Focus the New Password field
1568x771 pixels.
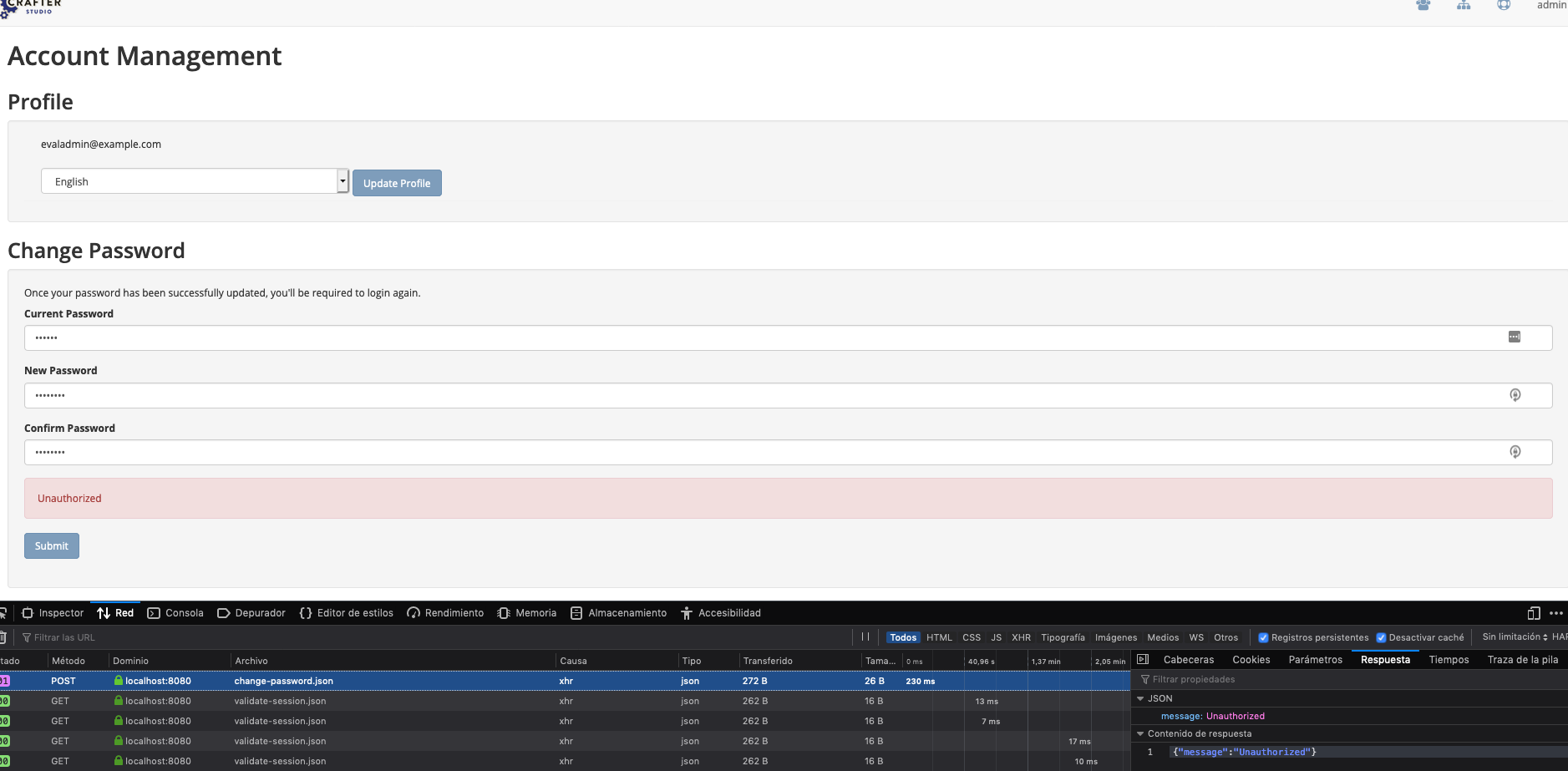788,395
